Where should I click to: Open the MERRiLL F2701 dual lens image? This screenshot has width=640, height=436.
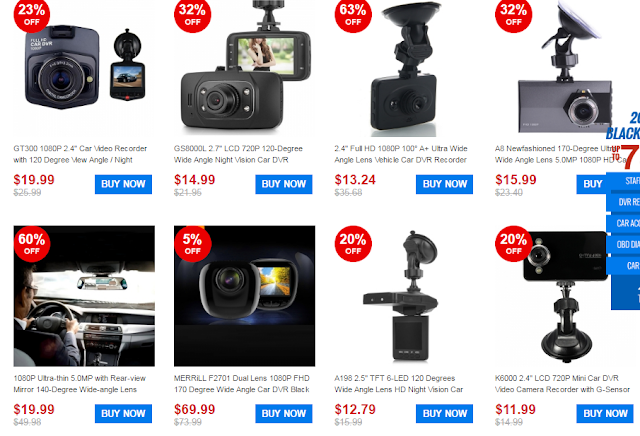pyautogui.click(x=244, y=296)
